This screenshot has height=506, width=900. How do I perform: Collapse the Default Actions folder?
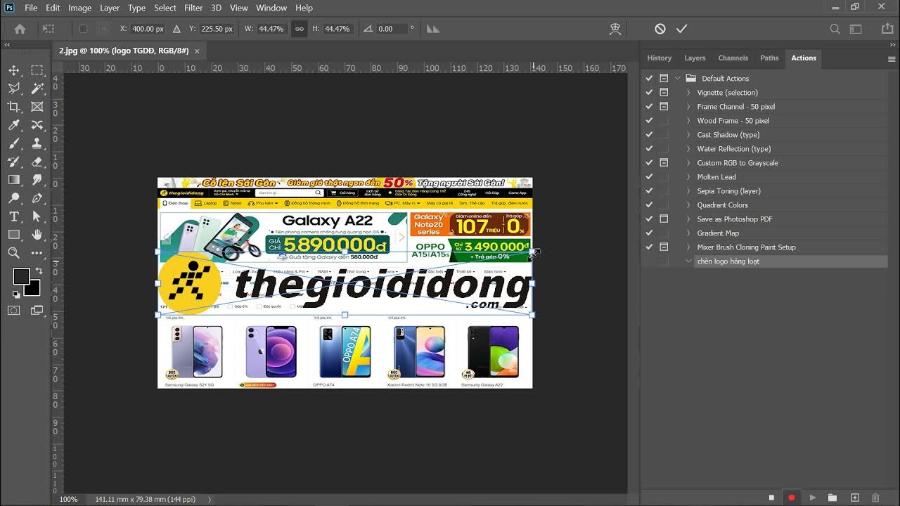tap(678, 78)
